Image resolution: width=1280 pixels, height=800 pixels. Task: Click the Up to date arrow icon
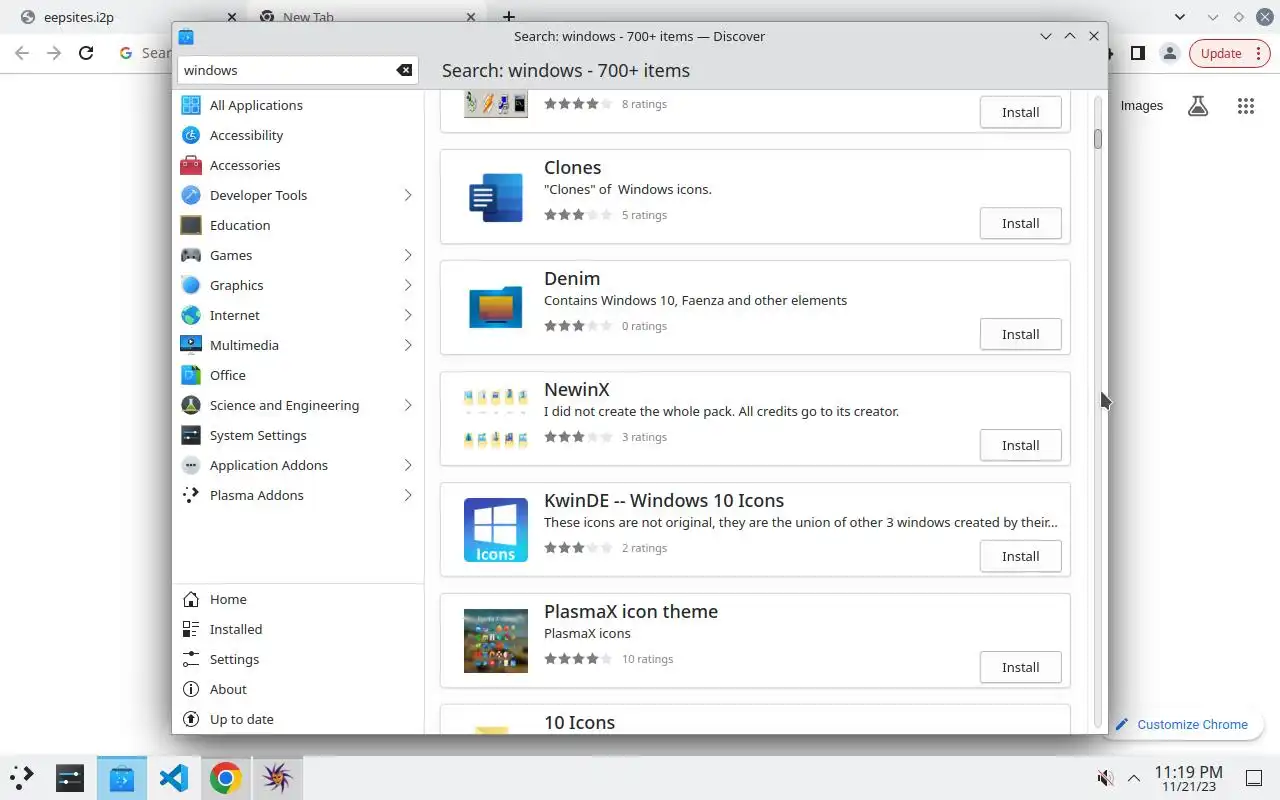tap(191, 719)
